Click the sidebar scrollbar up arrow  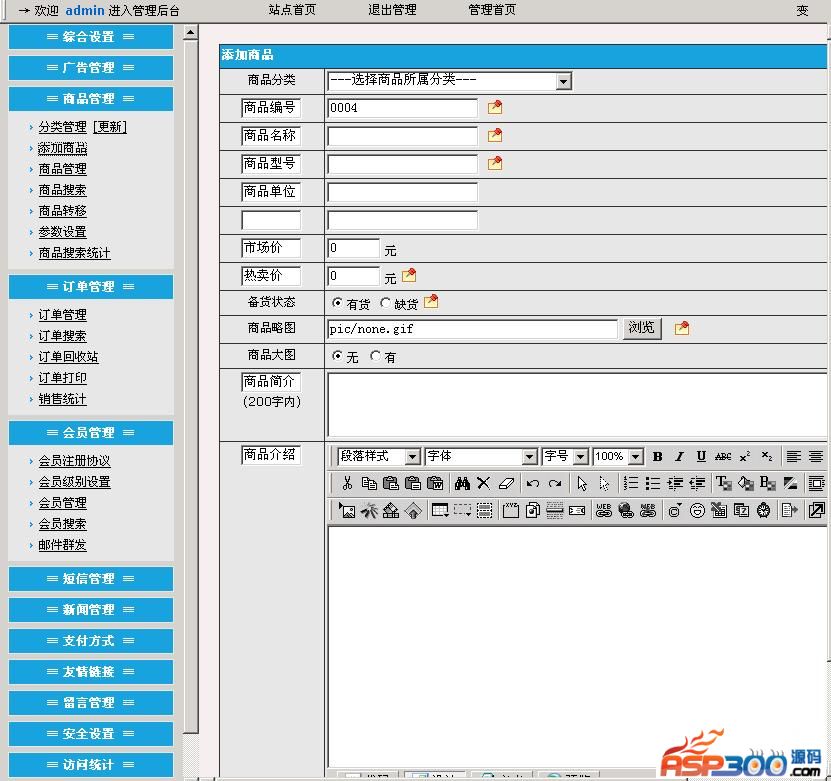190,33
